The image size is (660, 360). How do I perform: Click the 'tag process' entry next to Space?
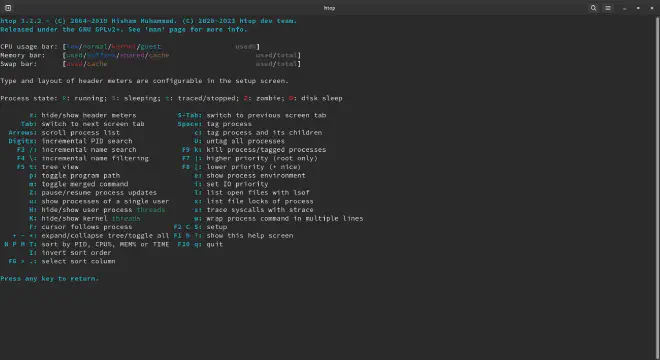(x=229, y=124)
